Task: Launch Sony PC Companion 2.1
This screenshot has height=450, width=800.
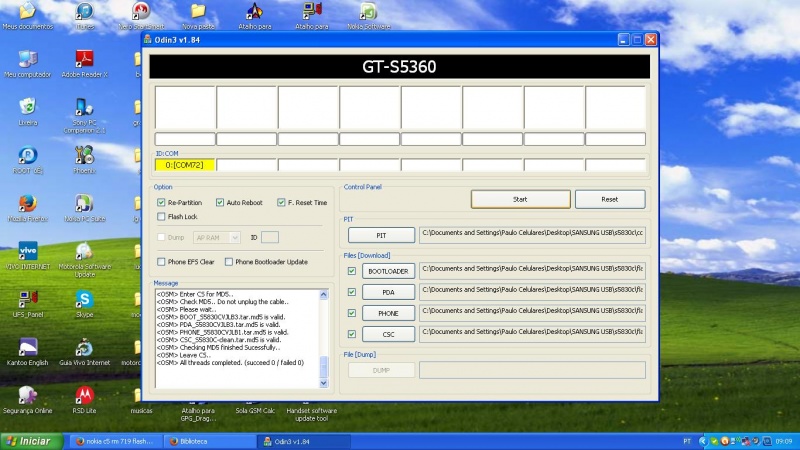Action: 84,116
